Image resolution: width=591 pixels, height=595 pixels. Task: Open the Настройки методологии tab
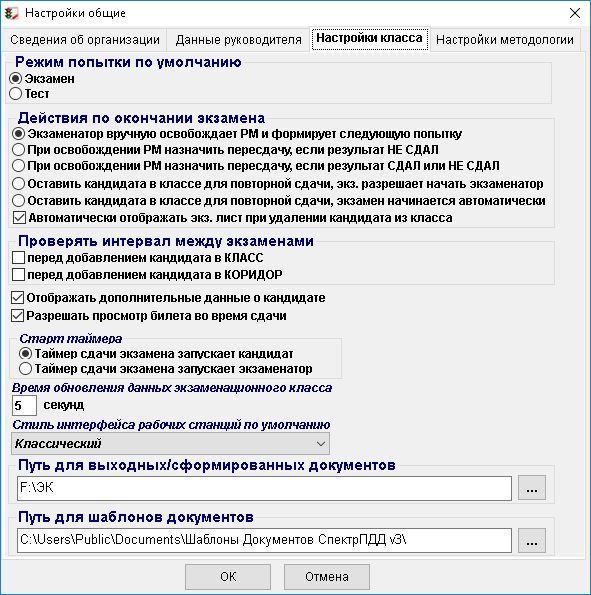pos(505,39)
